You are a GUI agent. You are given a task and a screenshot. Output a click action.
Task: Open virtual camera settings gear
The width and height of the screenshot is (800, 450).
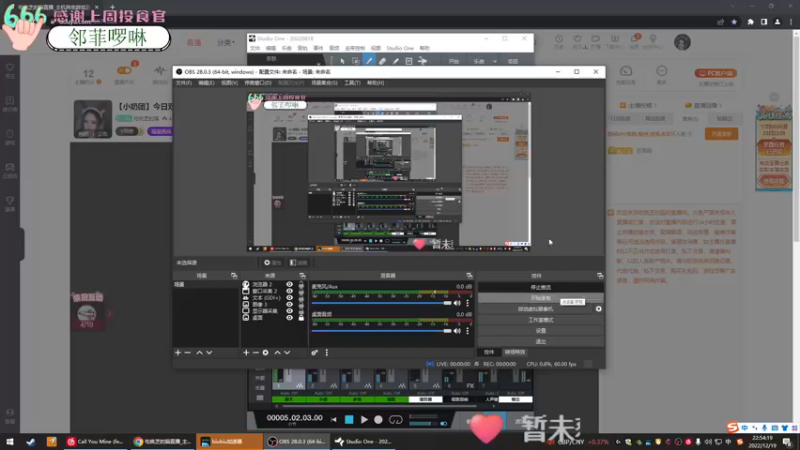tap(598, 309)
